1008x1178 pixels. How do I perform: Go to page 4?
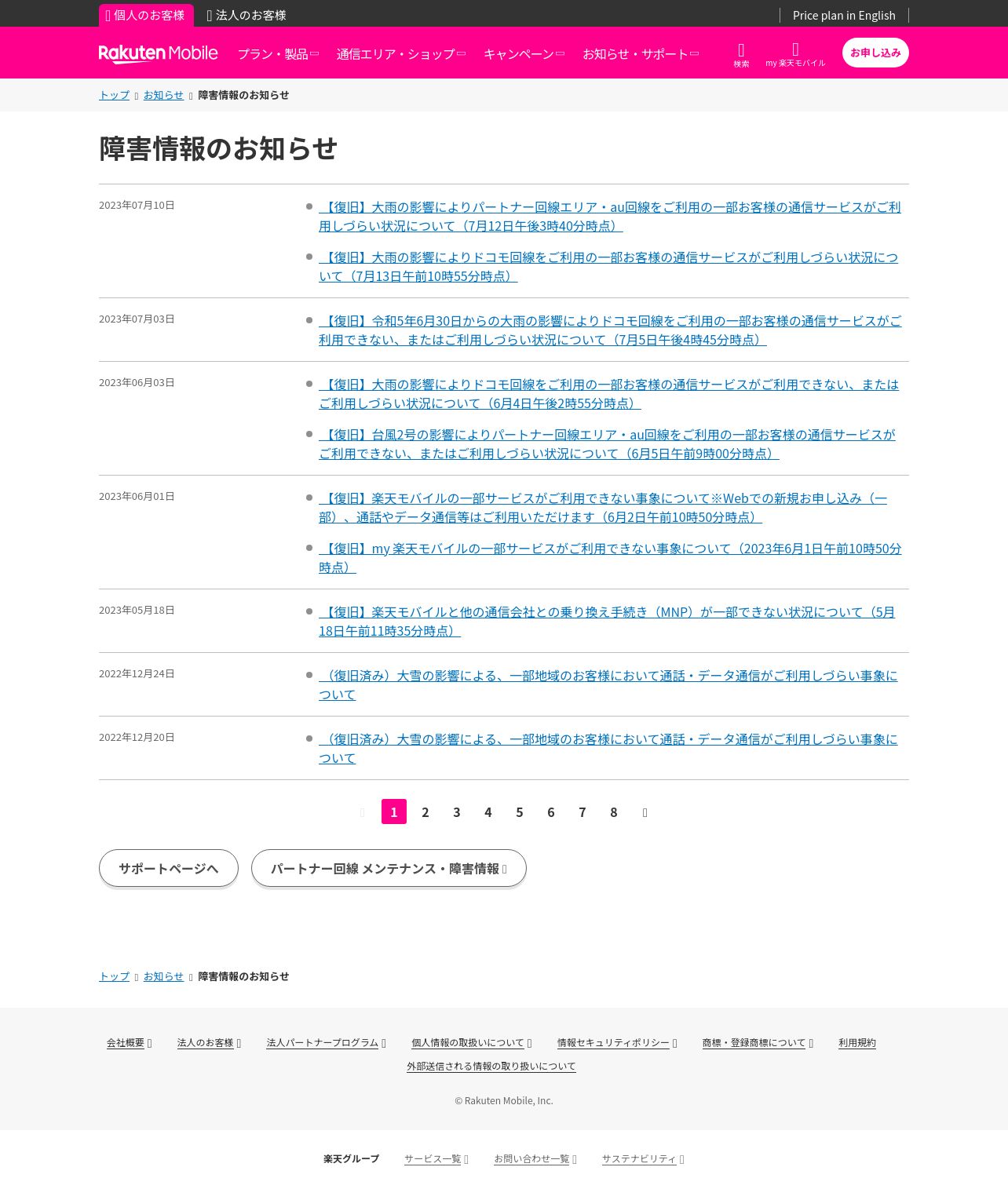[488, 811]
